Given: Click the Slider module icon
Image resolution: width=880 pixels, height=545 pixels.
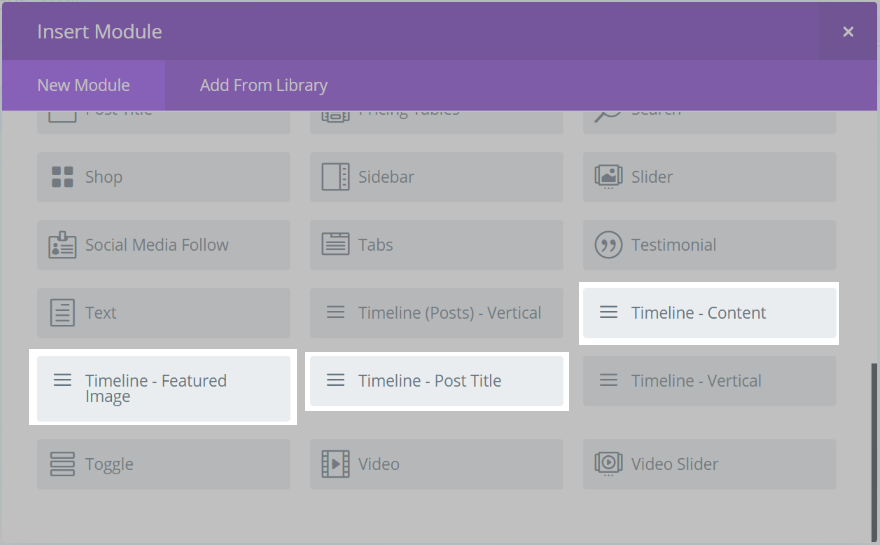Looking at the screenshot, I should pyautogui.click(x=608, y=177).
